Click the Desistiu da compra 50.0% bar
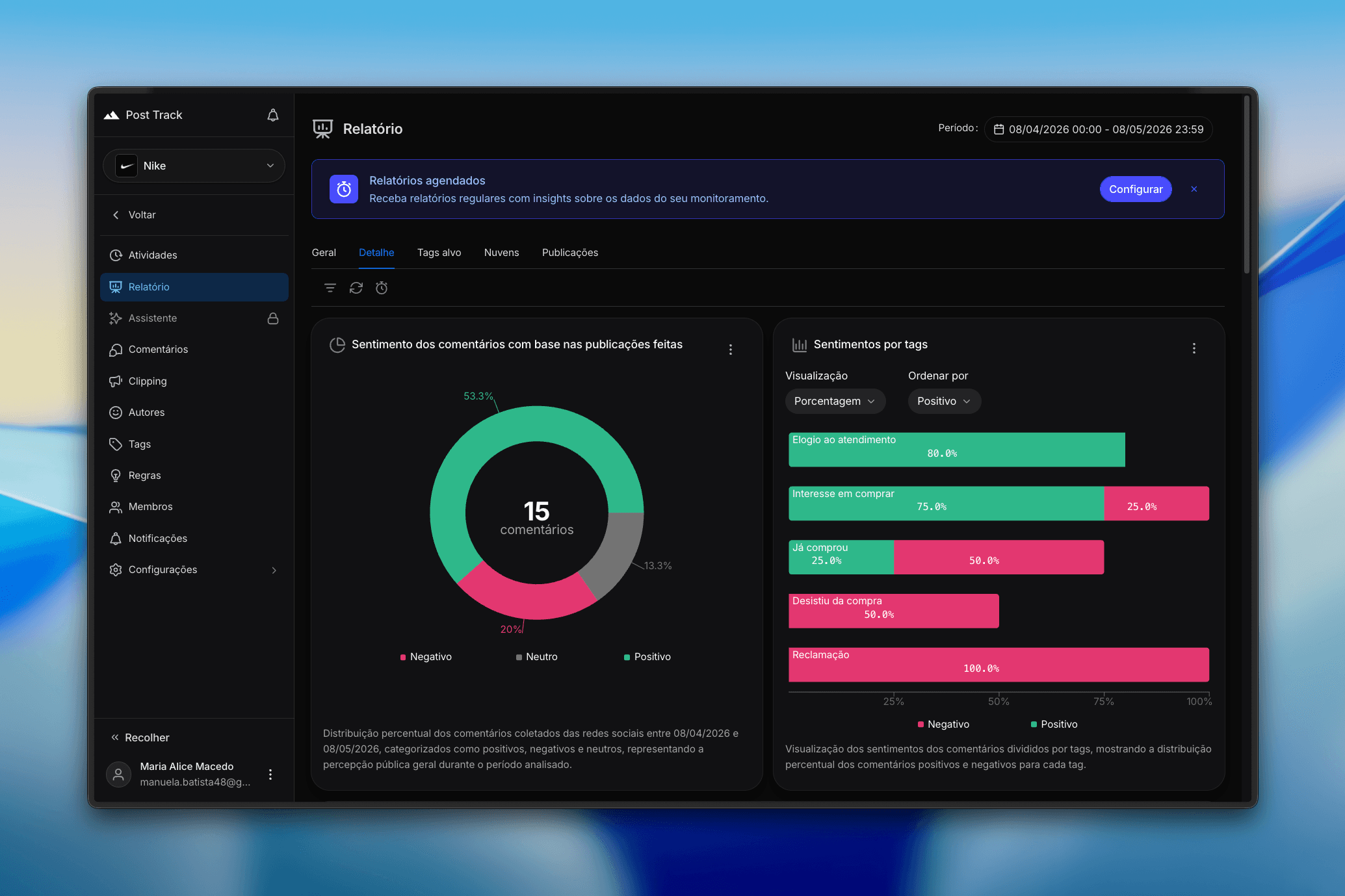 (894, 611)
